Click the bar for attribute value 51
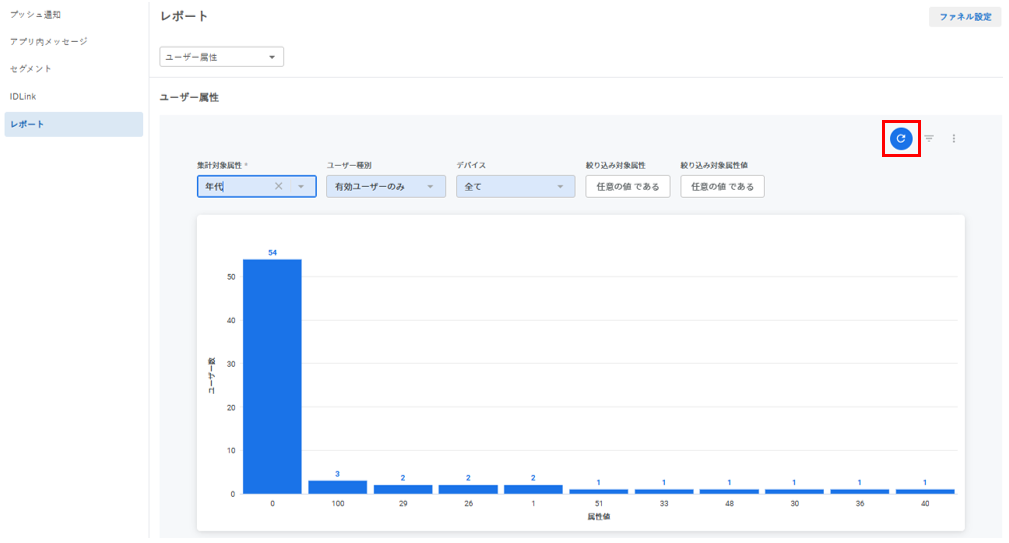 tap(598, 492)
